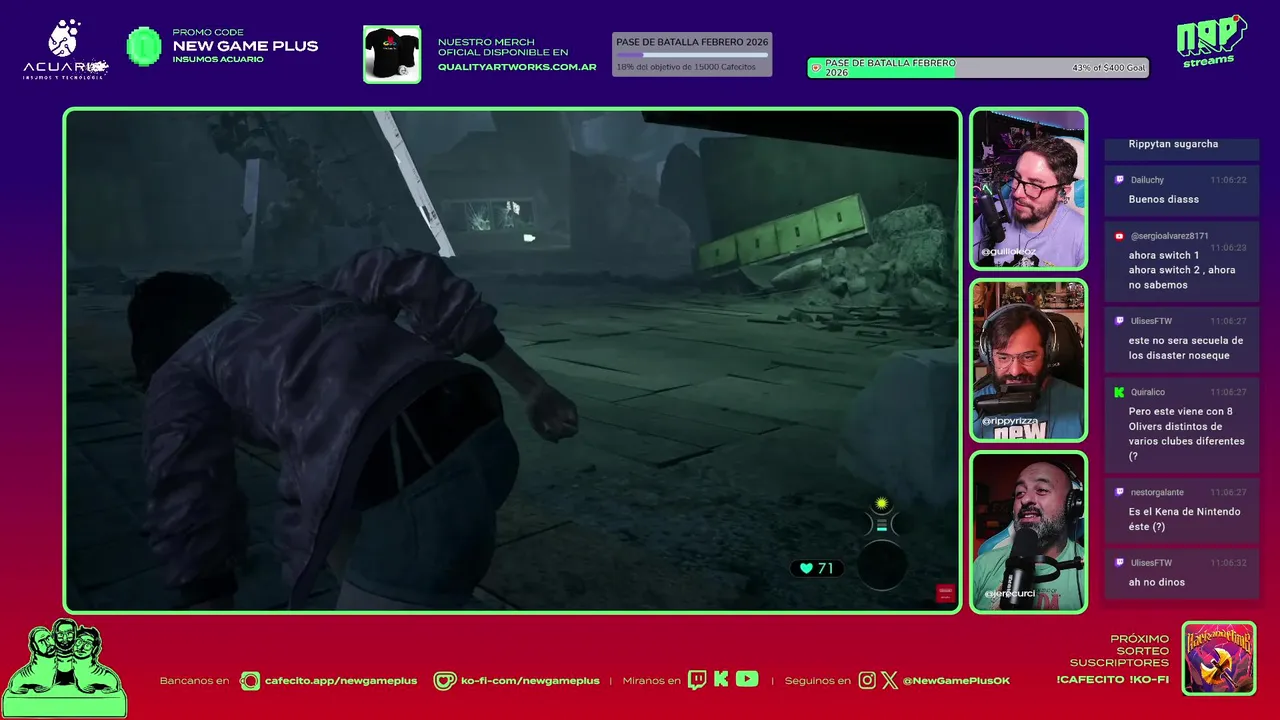Open the QUALITYARTWORKS.COM.AR link
The height and width of the screenshot is (720, 1280).
pos(517,67)
